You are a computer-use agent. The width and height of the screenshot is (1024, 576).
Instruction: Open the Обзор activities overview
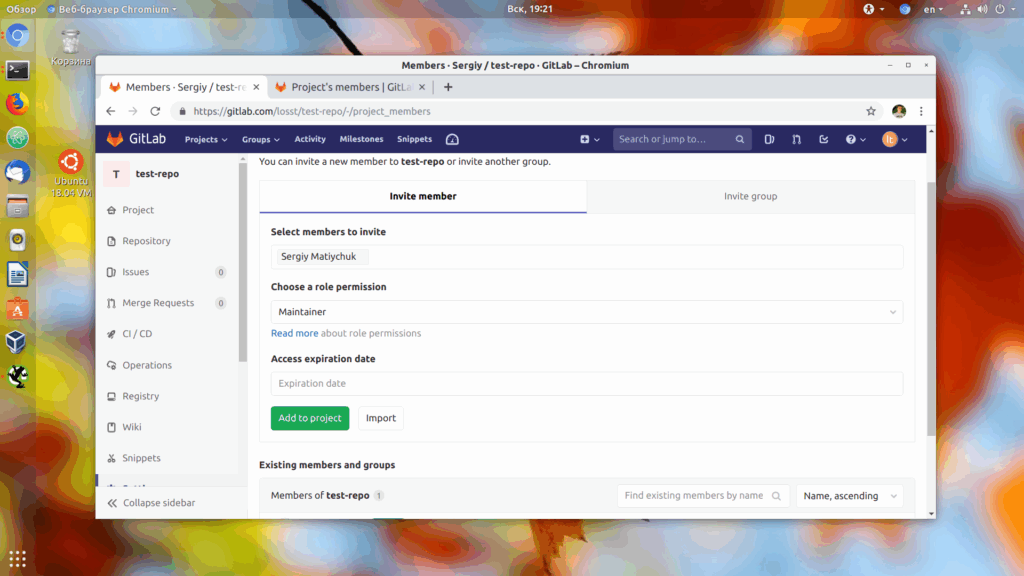(x=21, y=9)
